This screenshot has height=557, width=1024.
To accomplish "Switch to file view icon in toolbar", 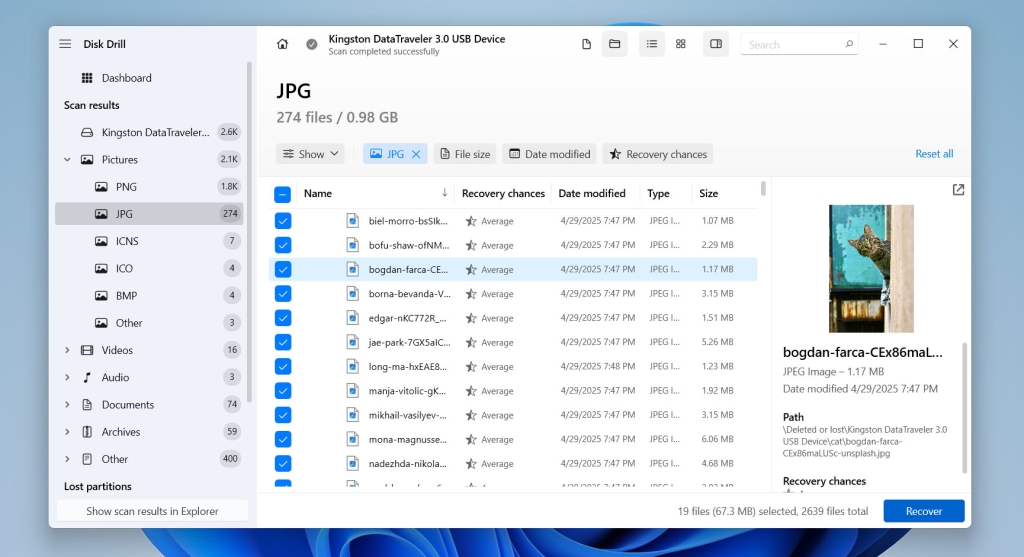I will pos(586,44).
